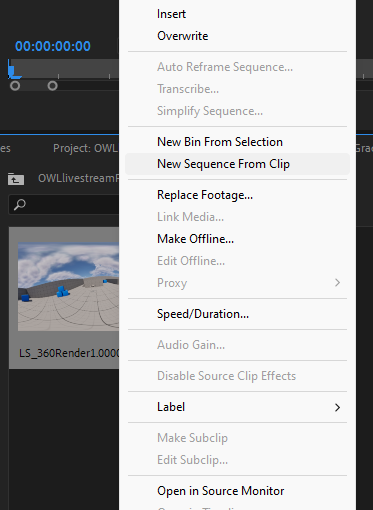
Task: Expand the Label submenu
Action: 237,407
